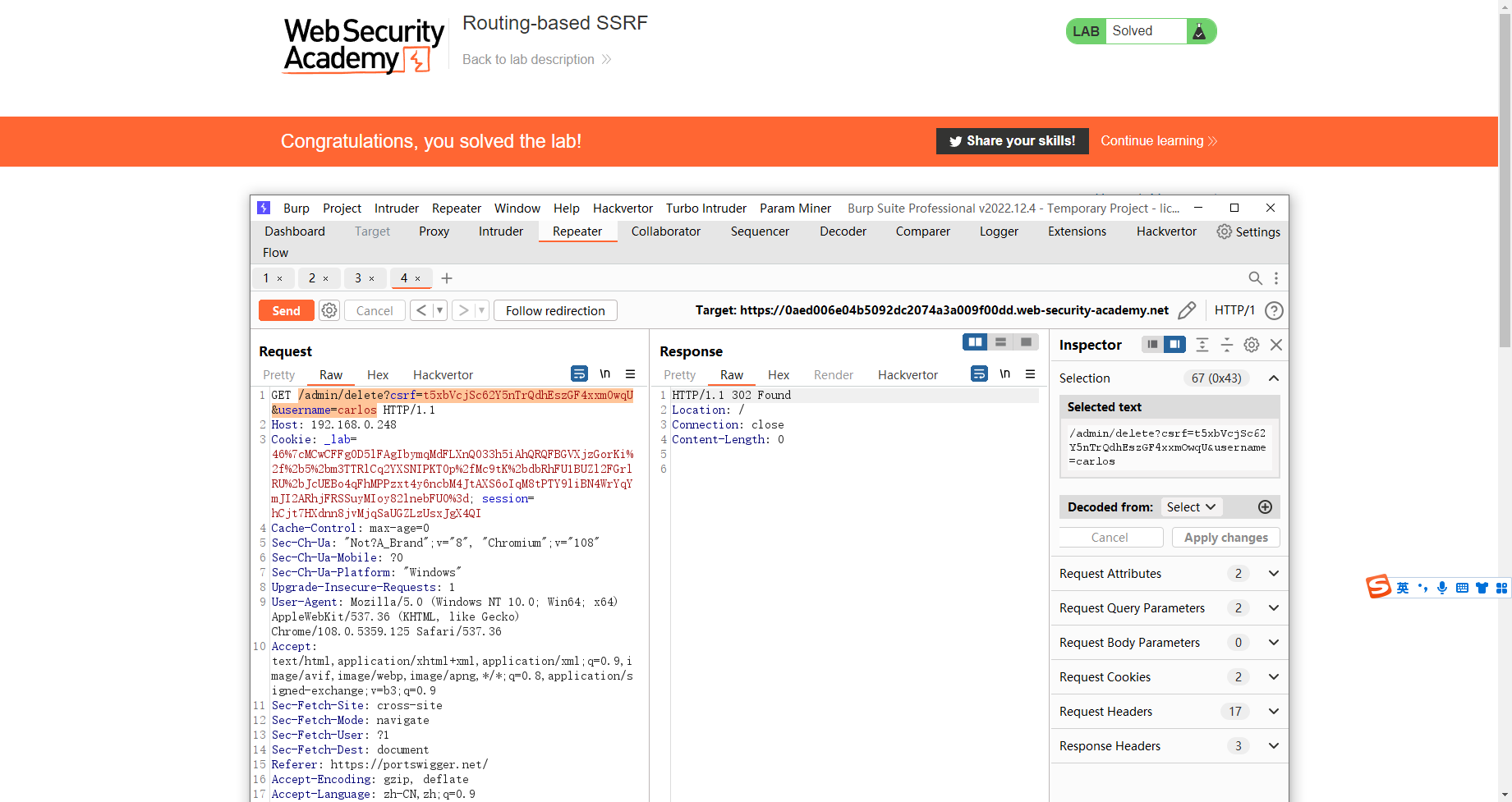Open the Decoded from Select dropdown
The width and height of the screenshot is (1512, 802).
point(1190,506)
